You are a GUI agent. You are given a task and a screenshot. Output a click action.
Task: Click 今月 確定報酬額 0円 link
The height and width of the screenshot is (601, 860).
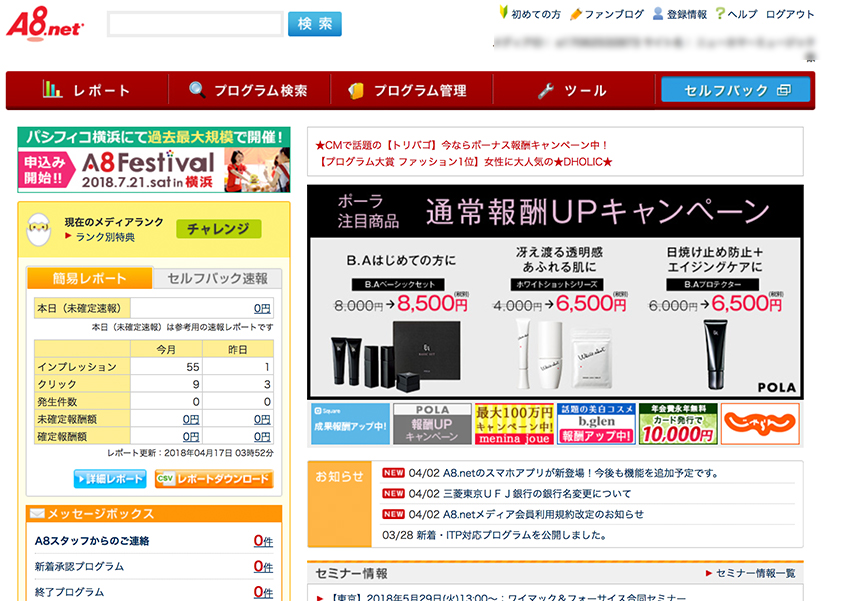click(191, 437)
